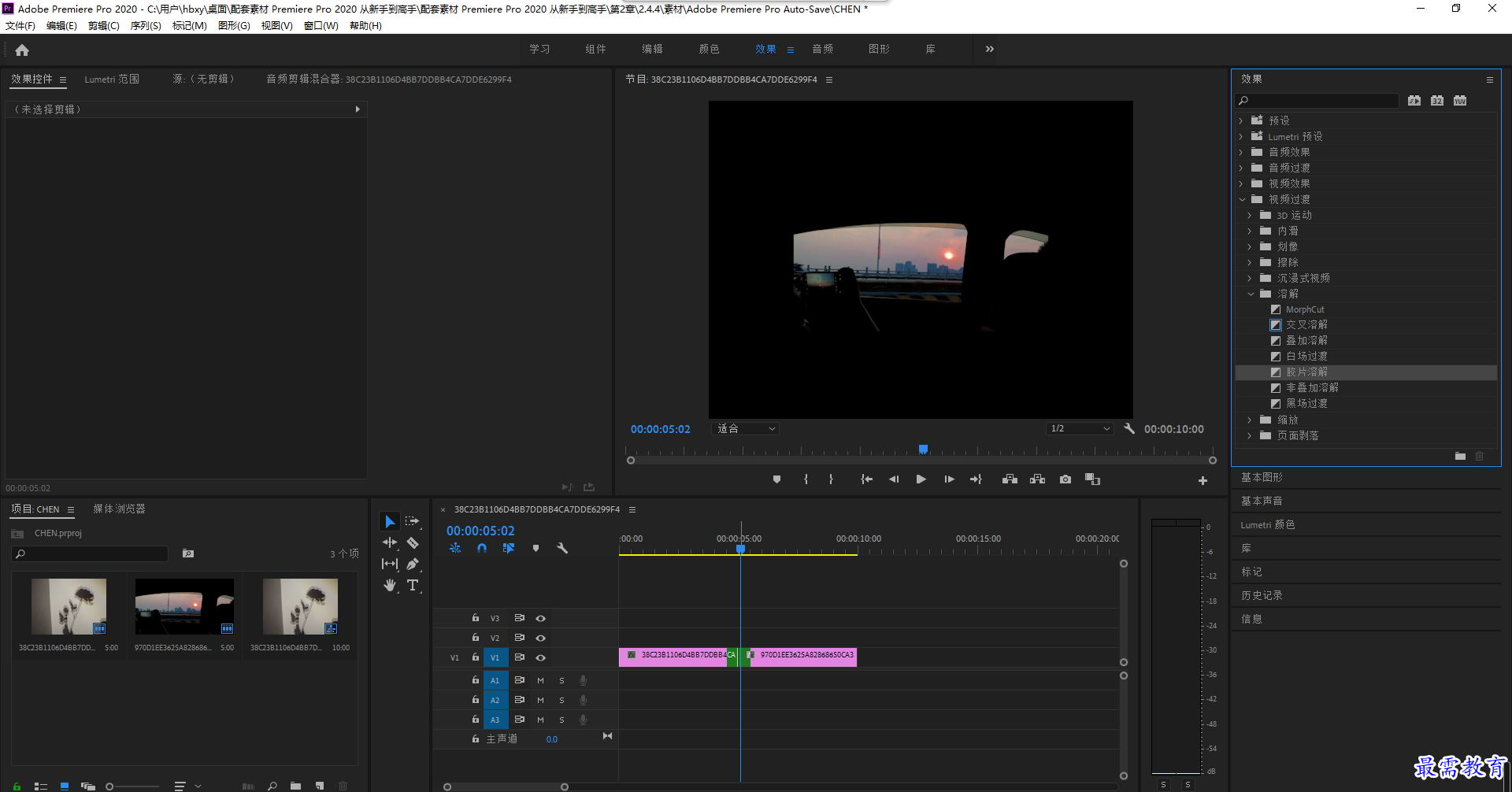Image resolution: width=1512 pixels, height=792 pixels.
Task: Select the Type tool
Action: pos(413,586)
